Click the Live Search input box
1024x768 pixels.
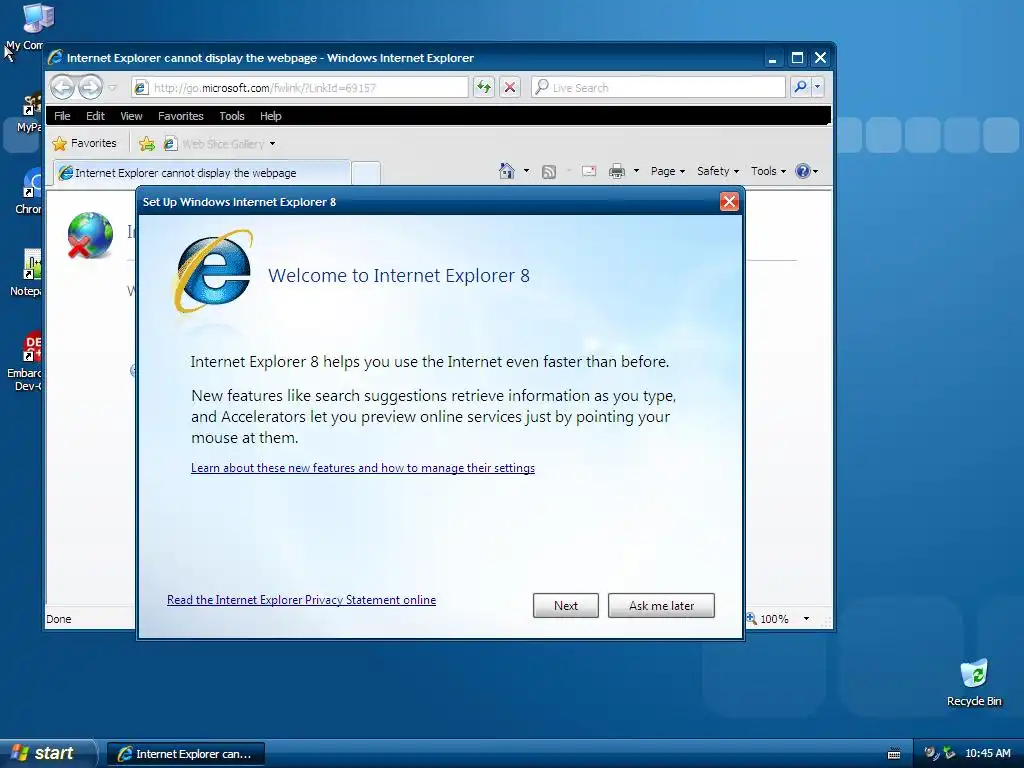659,88
